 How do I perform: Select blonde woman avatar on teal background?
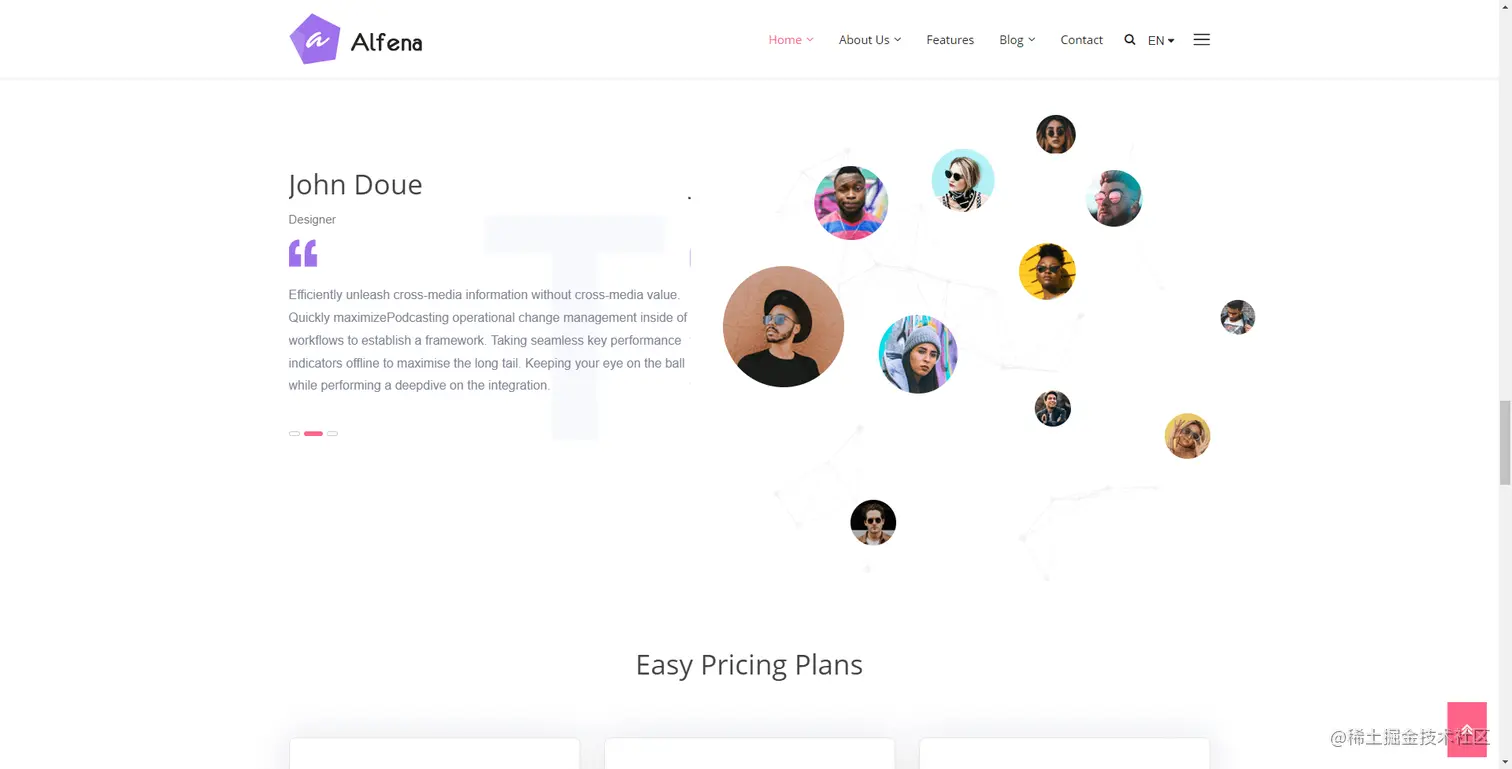963,180
